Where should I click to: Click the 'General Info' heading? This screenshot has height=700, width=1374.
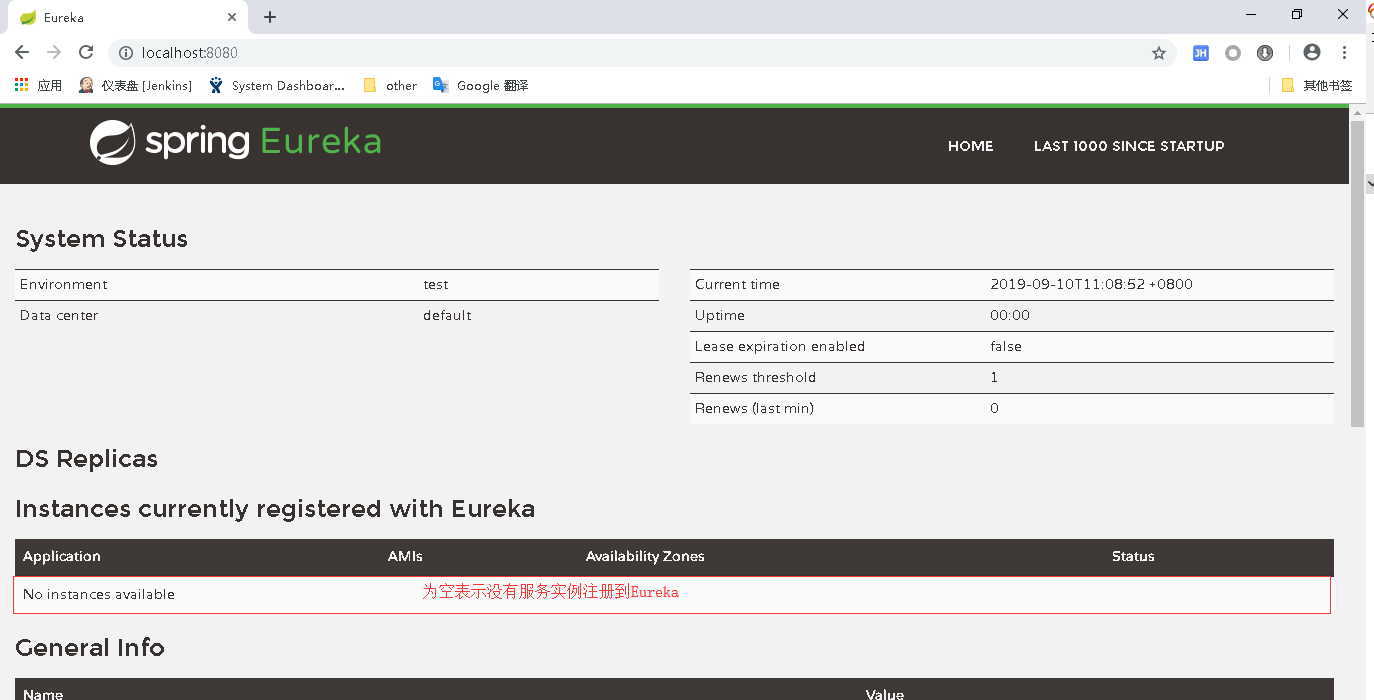pyautogui.click(x=90, y=648)
